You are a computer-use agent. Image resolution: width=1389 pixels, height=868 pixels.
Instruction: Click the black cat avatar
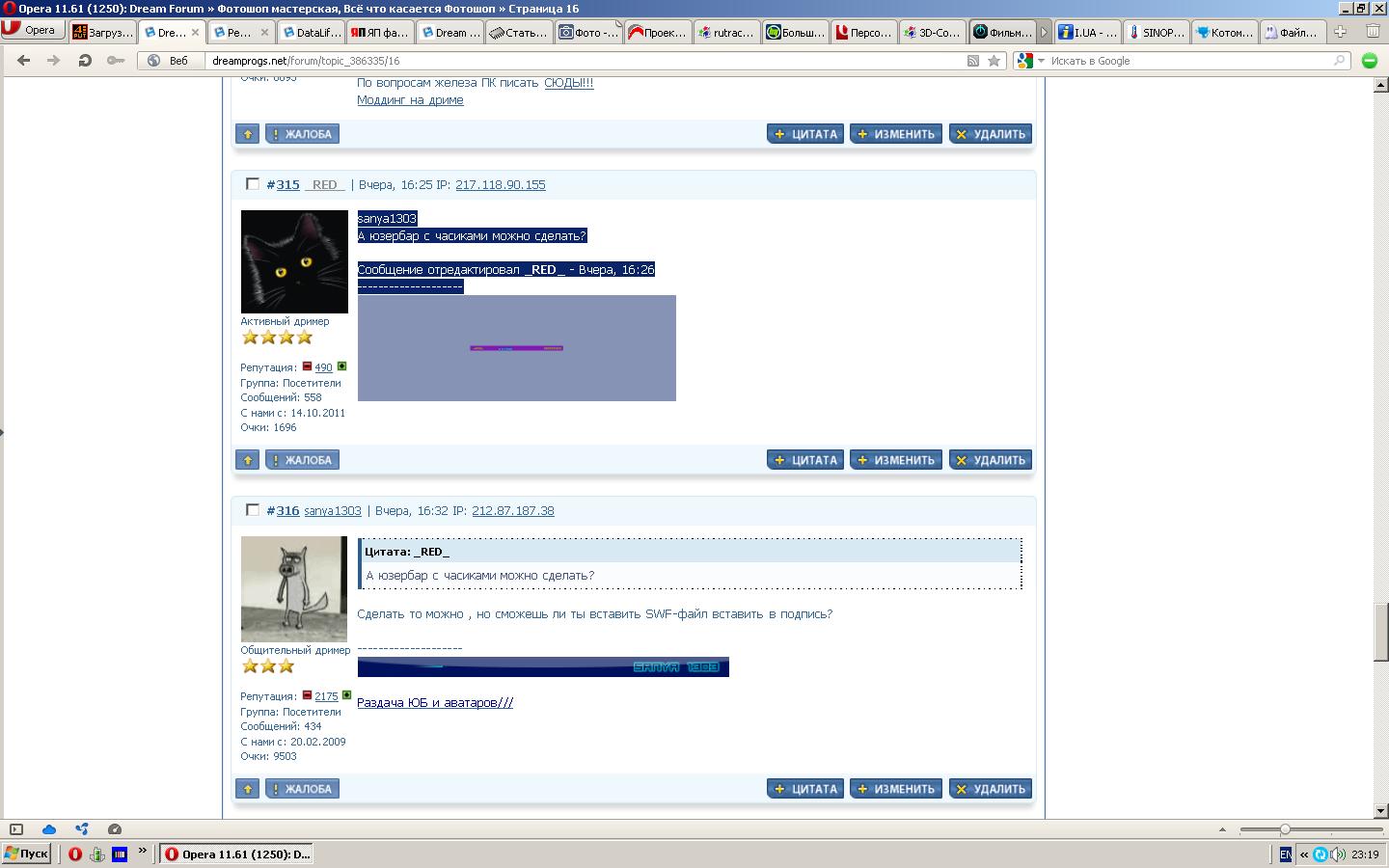pyautogui.click(x=294, y=261)
